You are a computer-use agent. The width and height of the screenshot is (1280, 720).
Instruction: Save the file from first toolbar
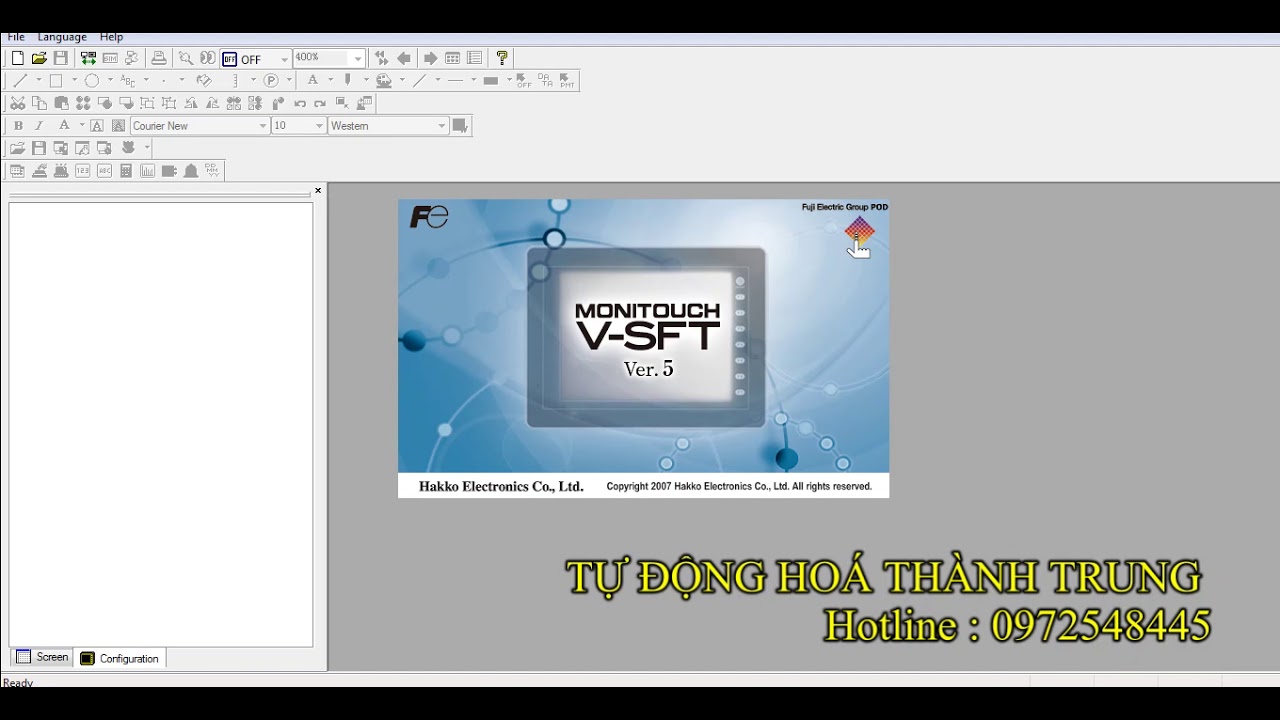[x=61, y=58]
